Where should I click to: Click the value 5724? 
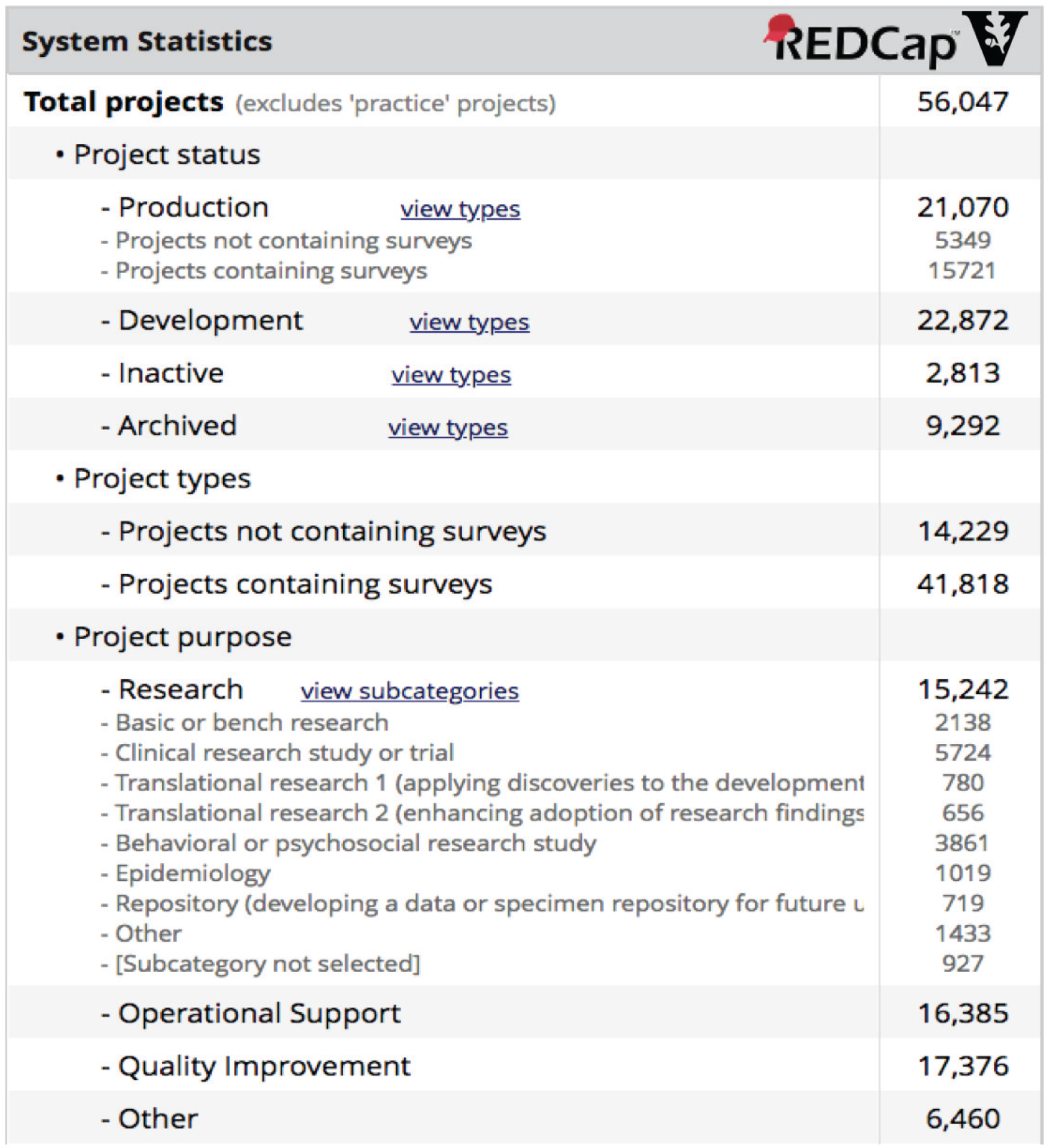(x=962, y=753)
